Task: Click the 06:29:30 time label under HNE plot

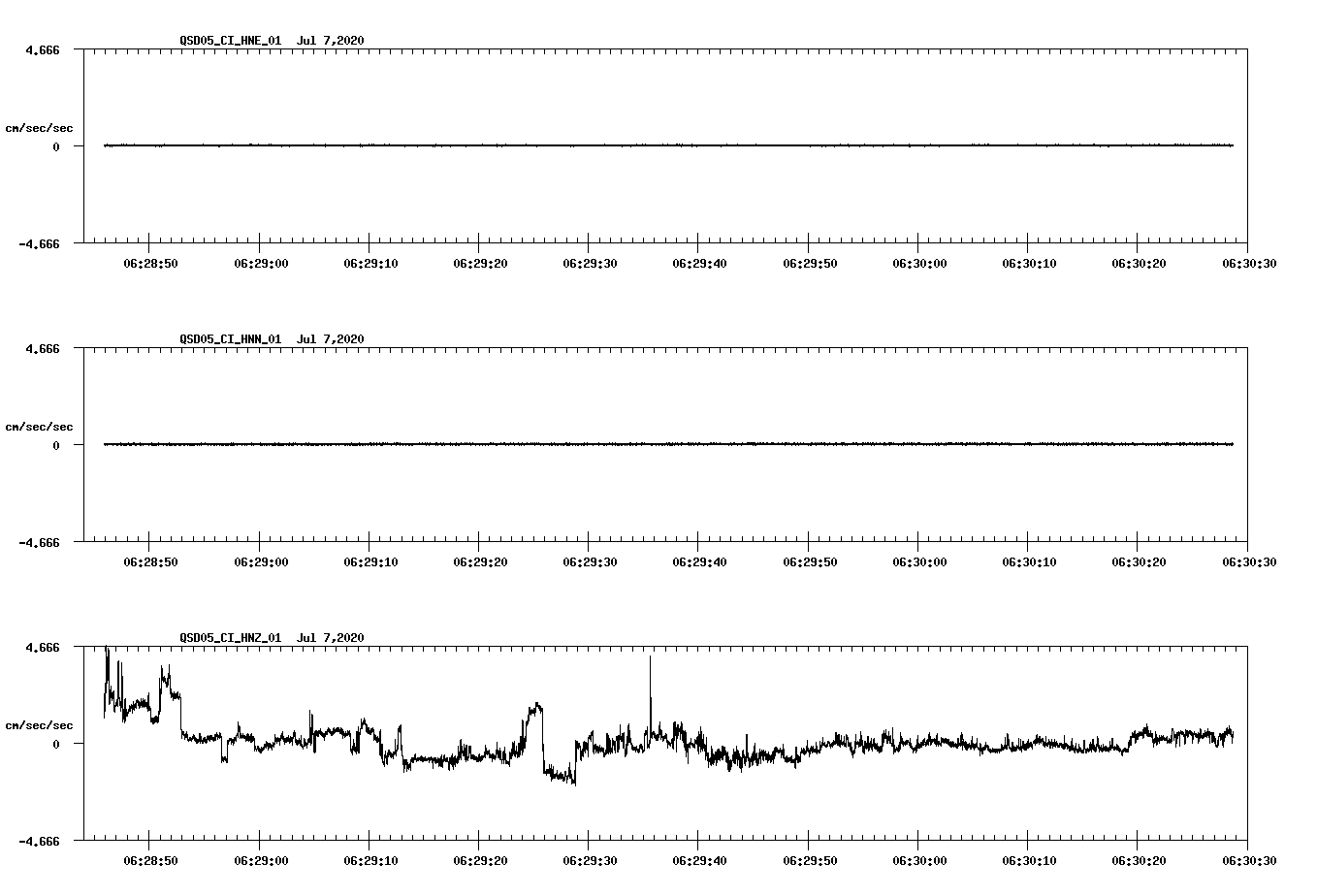Action: pyautogui.click(x=590, y=264)
